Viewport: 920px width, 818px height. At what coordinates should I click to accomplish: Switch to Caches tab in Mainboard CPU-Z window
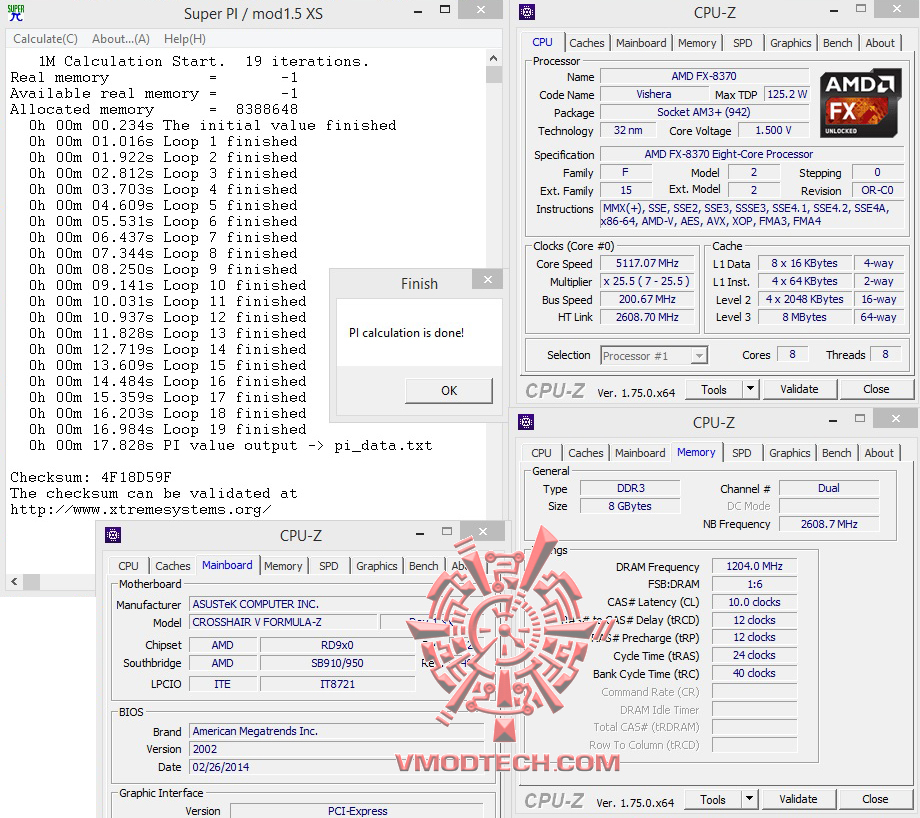(x=172, y=566)
